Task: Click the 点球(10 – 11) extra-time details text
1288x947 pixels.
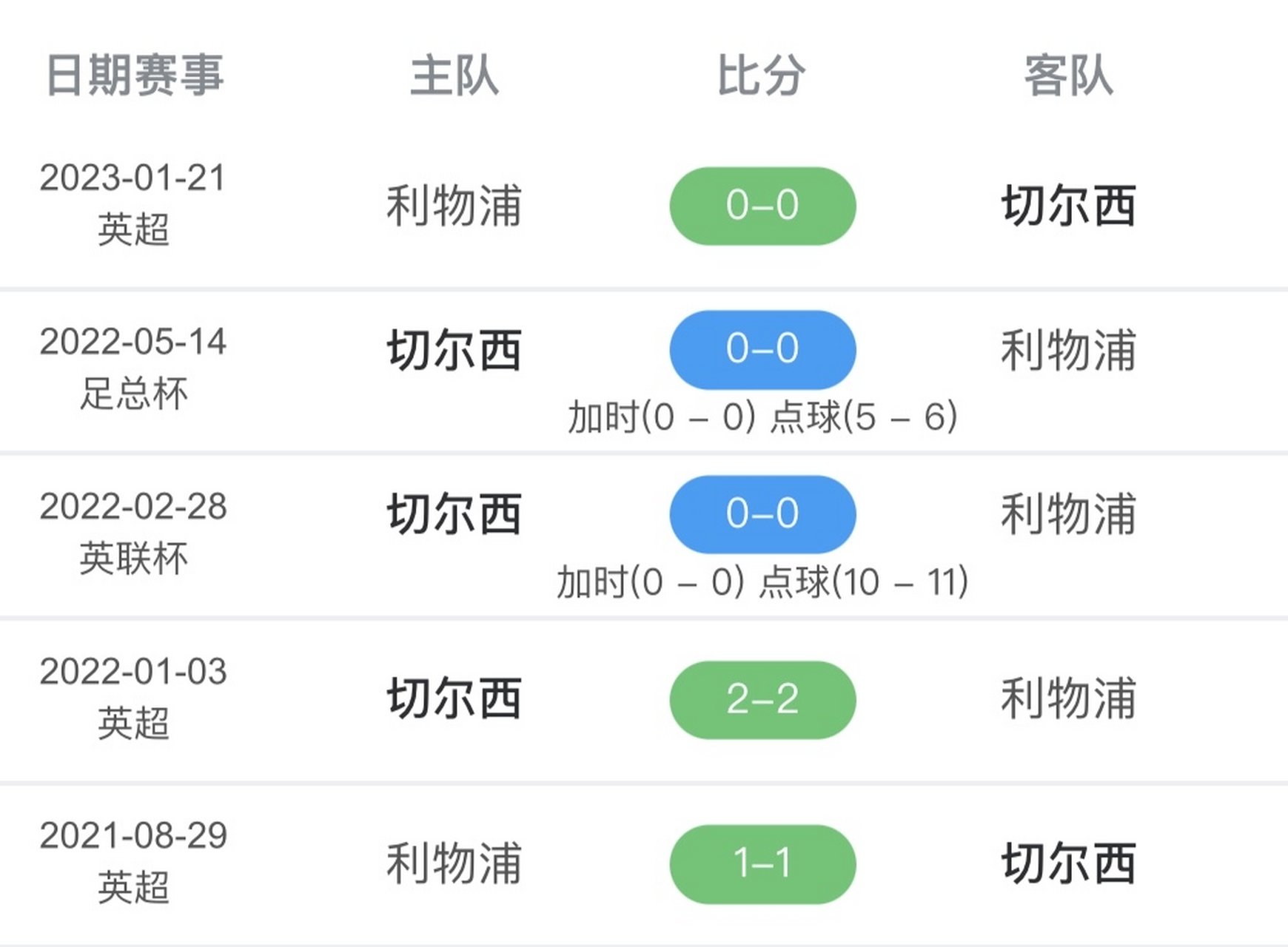Action: pos(863,582)
